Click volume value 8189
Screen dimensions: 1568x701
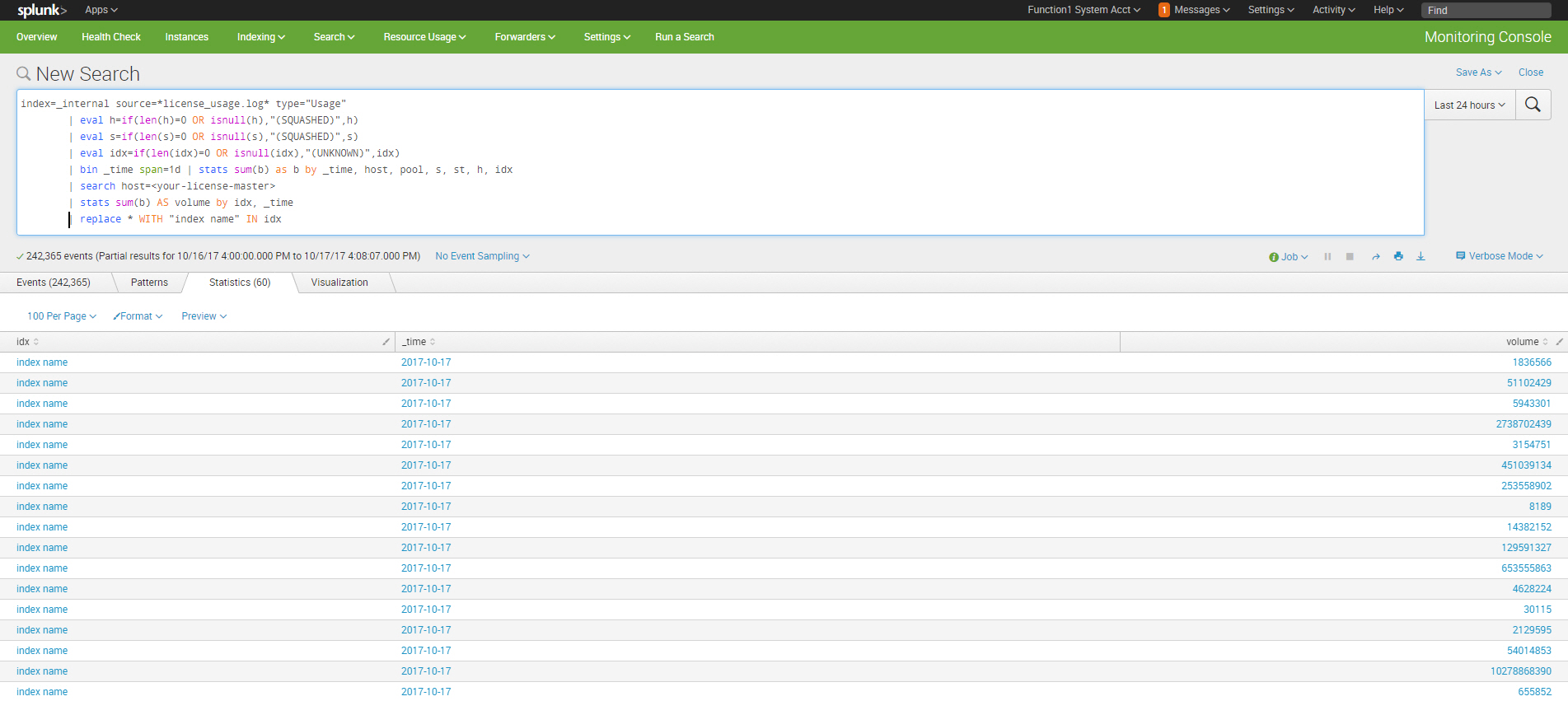click(x=1540, y=507)
